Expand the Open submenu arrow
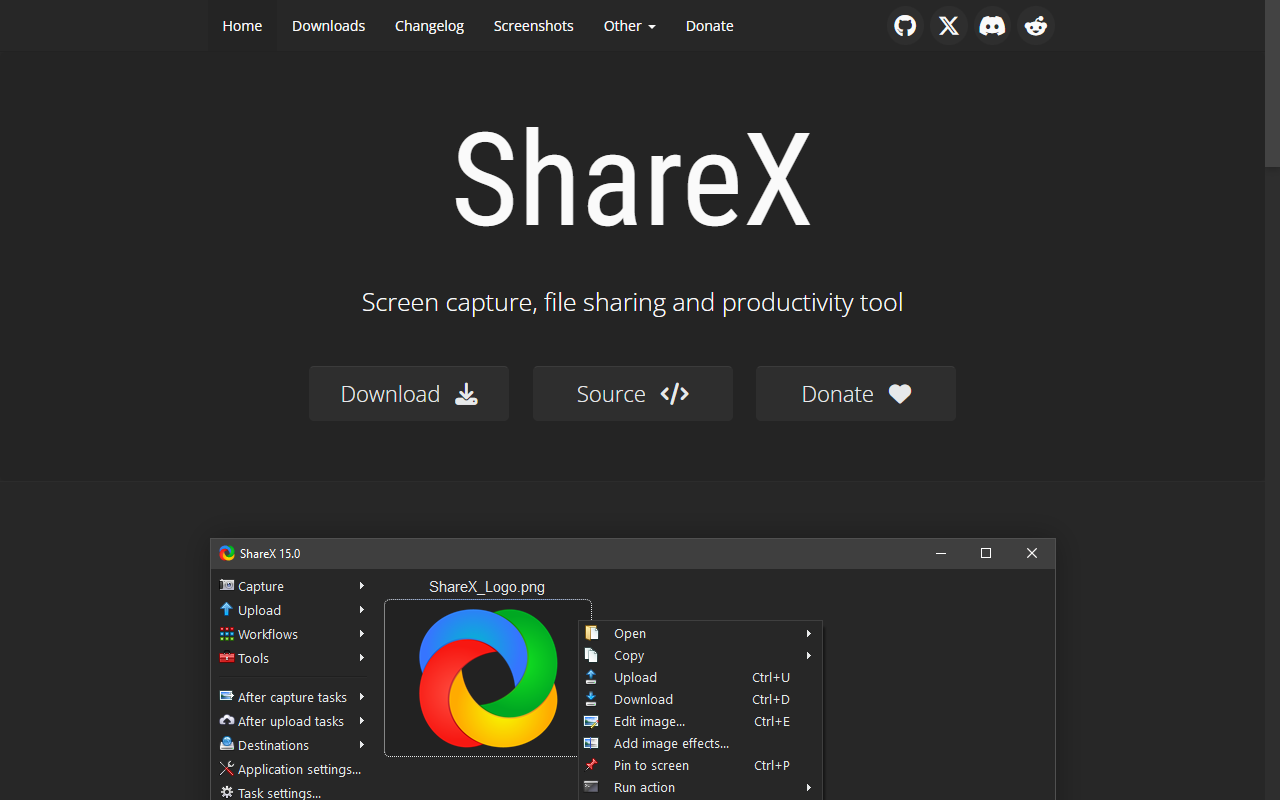The image size is (1280, 800). click(808, 633)
